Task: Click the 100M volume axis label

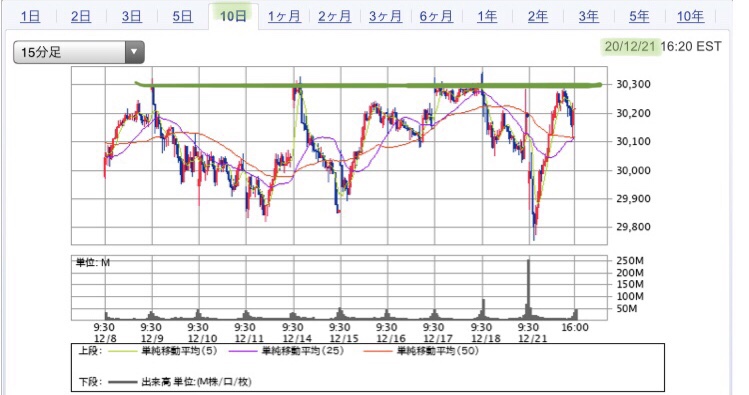Action: [630, 296]
